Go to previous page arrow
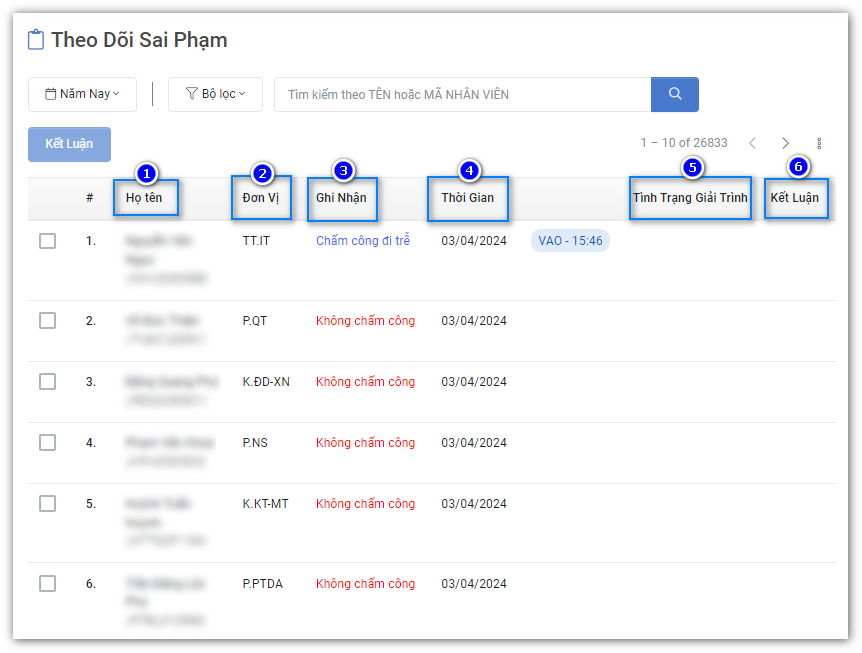 pyautogui.click(x=752, y=143)
